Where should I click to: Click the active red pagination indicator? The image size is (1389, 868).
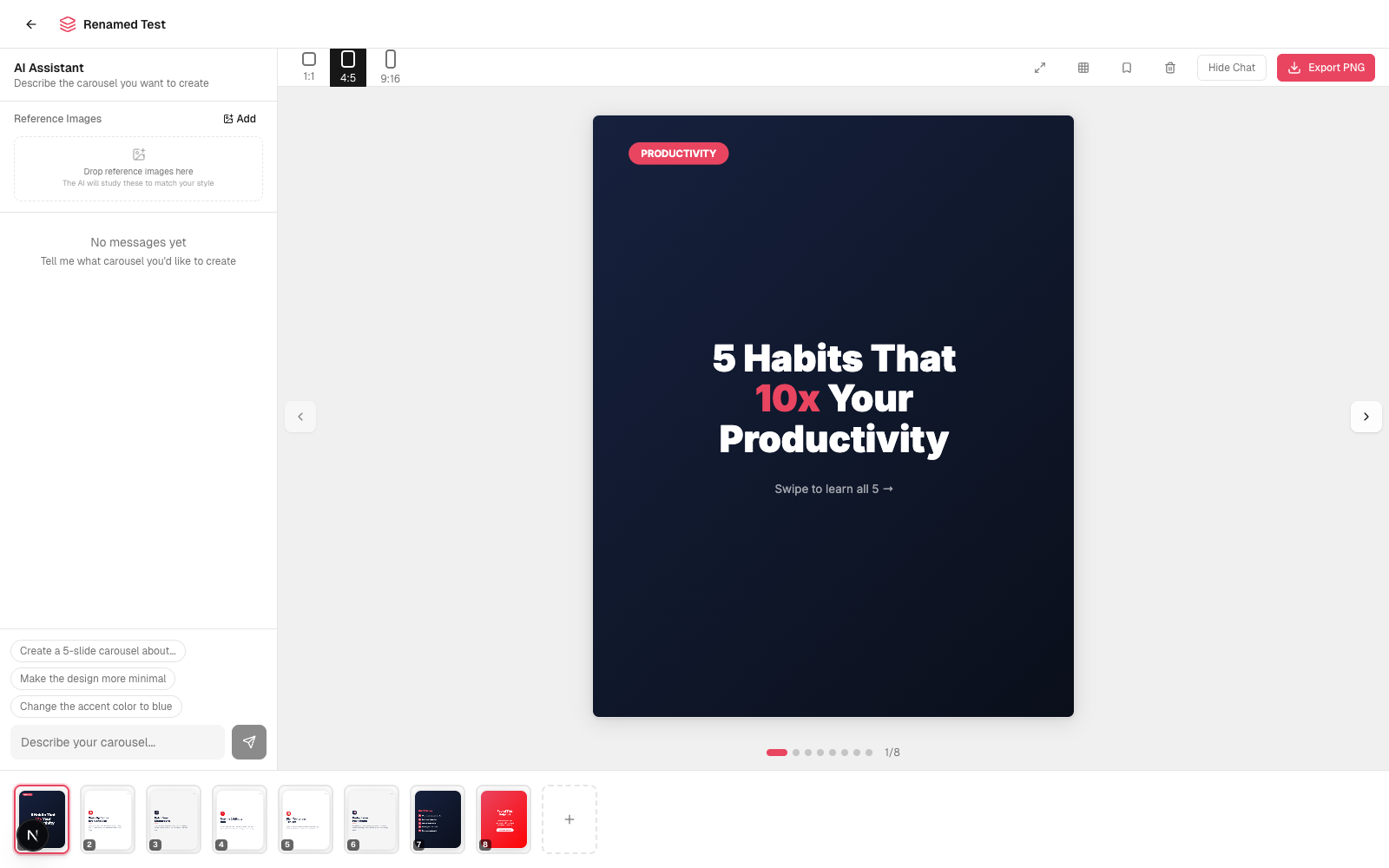click(x=777, y=753)
